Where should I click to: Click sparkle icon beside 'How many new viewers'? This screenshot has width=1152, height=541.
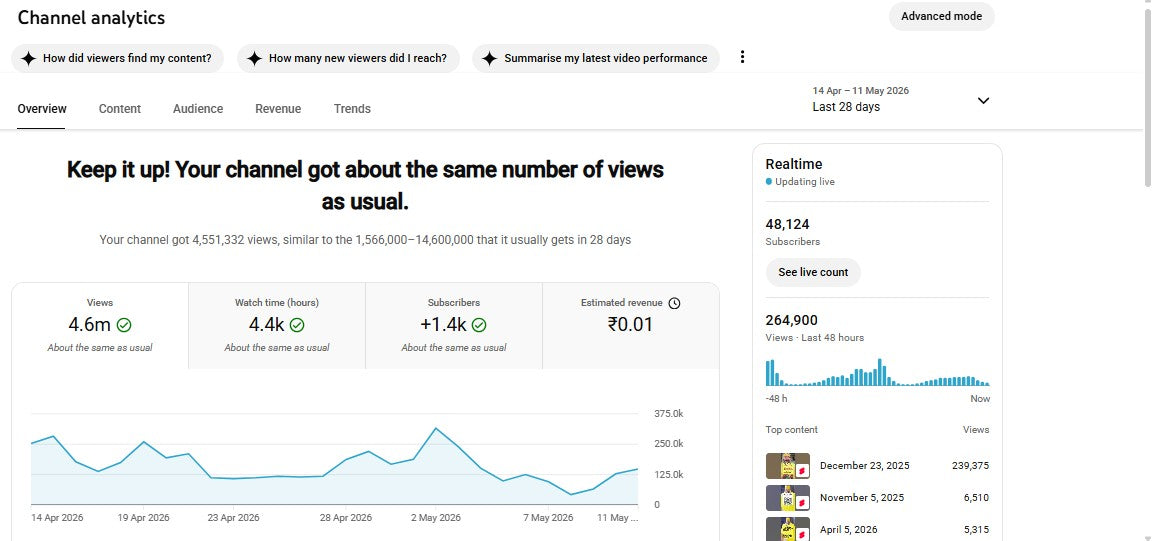tap(254, 59)
